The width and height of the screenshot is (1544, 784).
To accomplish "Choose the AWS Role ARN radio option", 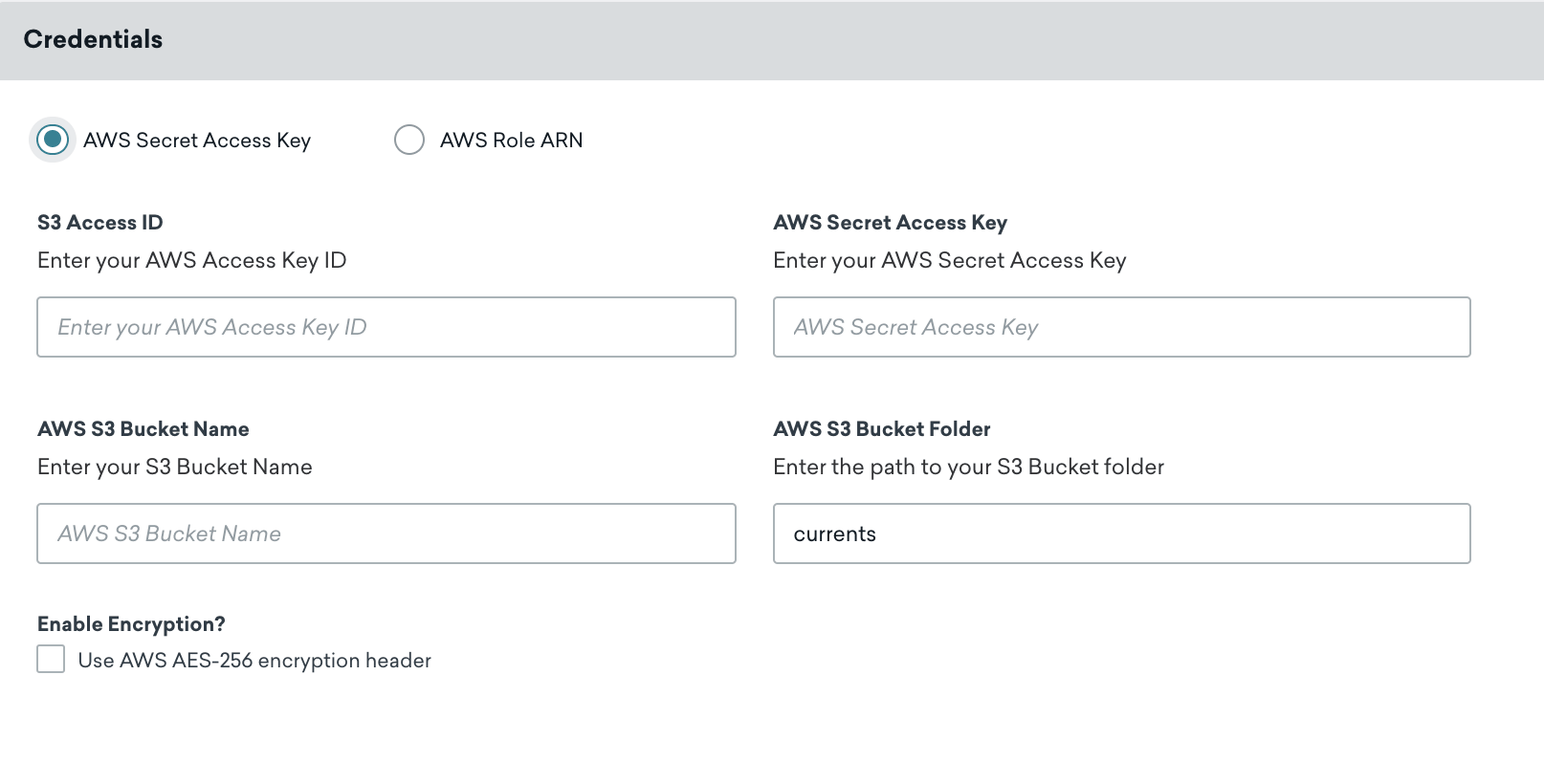I will coord(409,140).
